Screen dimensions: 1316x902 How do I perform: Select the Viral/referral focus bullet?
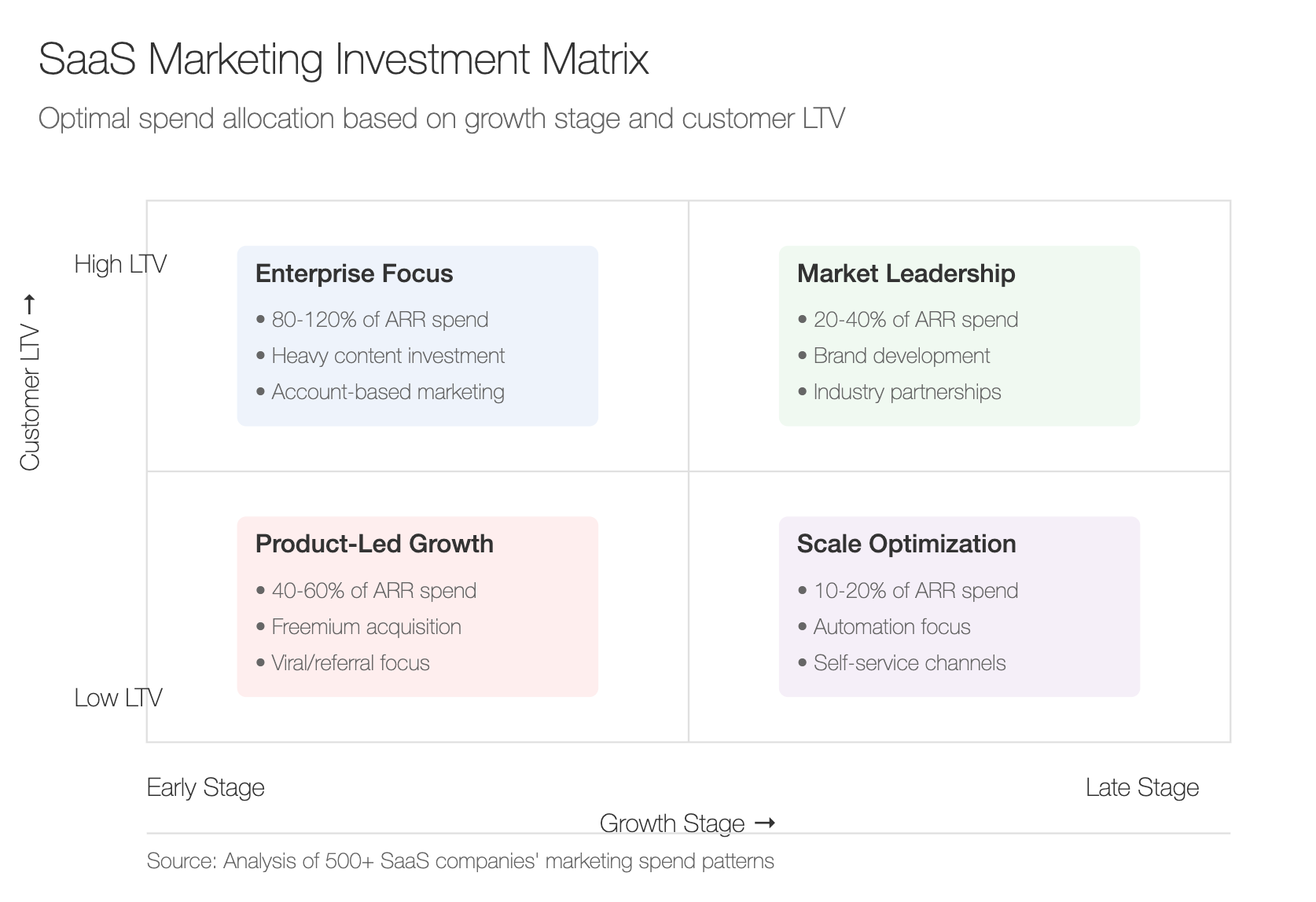click(343, 663)
